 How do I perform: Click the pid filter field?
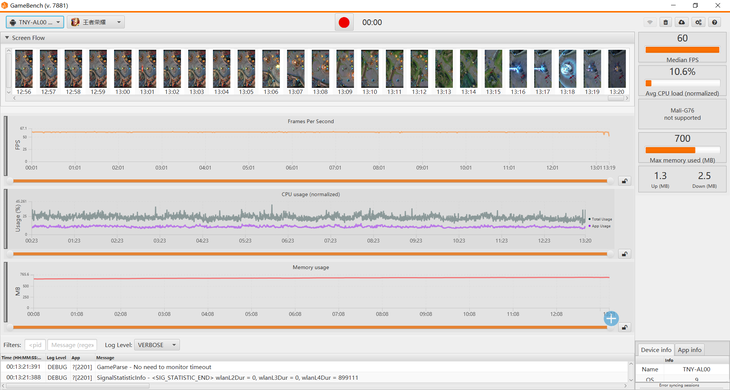pos(35,345)
